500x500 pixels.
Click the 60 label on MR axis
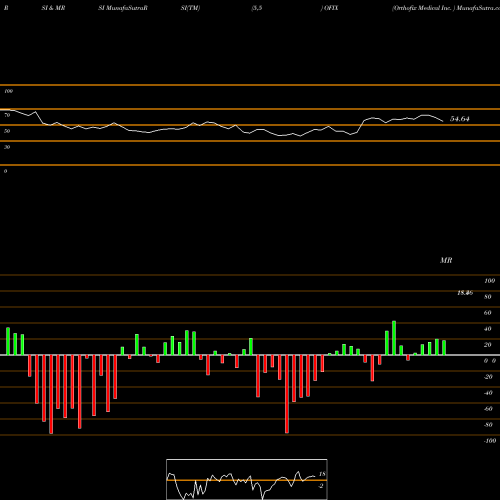click(x=488, y=313)
